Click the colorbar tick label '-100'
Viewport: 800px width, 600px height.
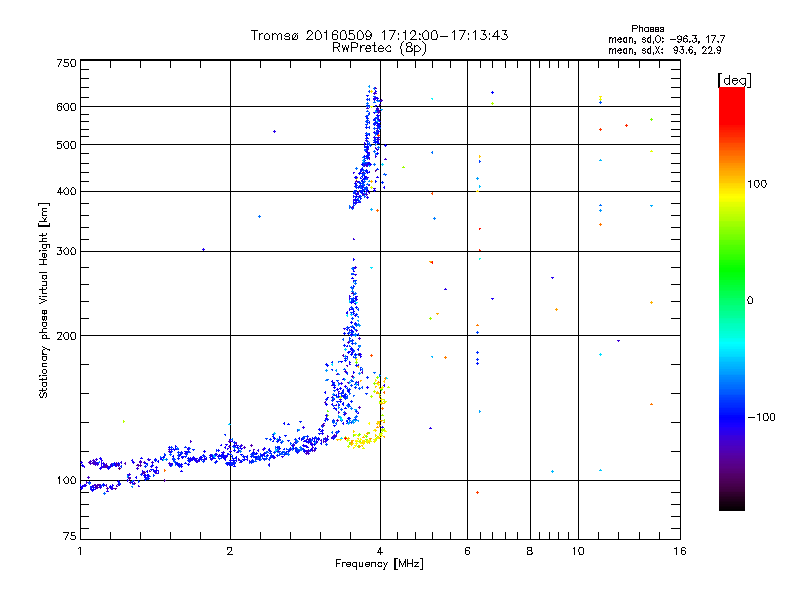[761, 417]
